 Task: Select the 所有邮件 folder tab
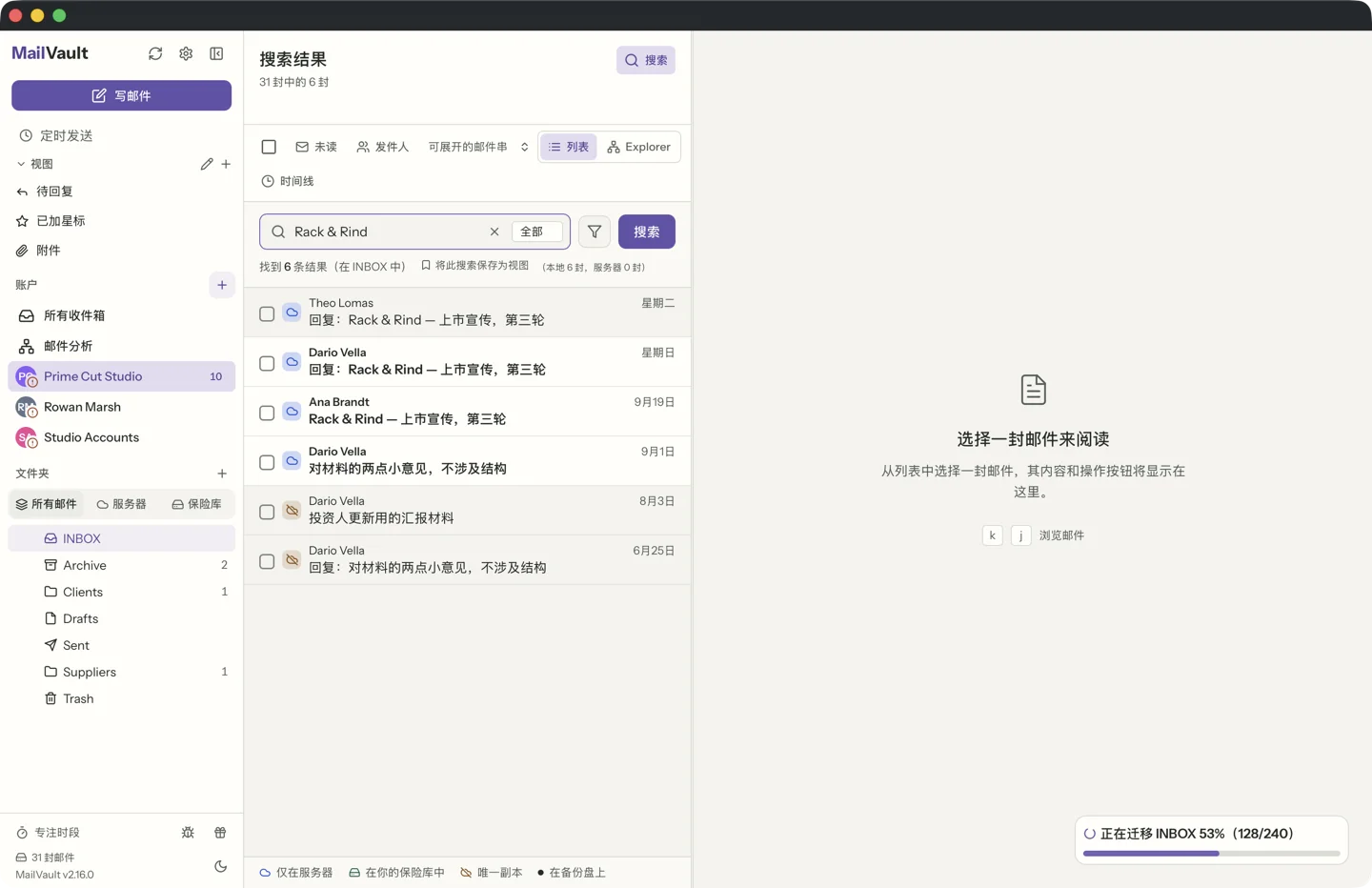pyautogui.click(x=47, y=504)
